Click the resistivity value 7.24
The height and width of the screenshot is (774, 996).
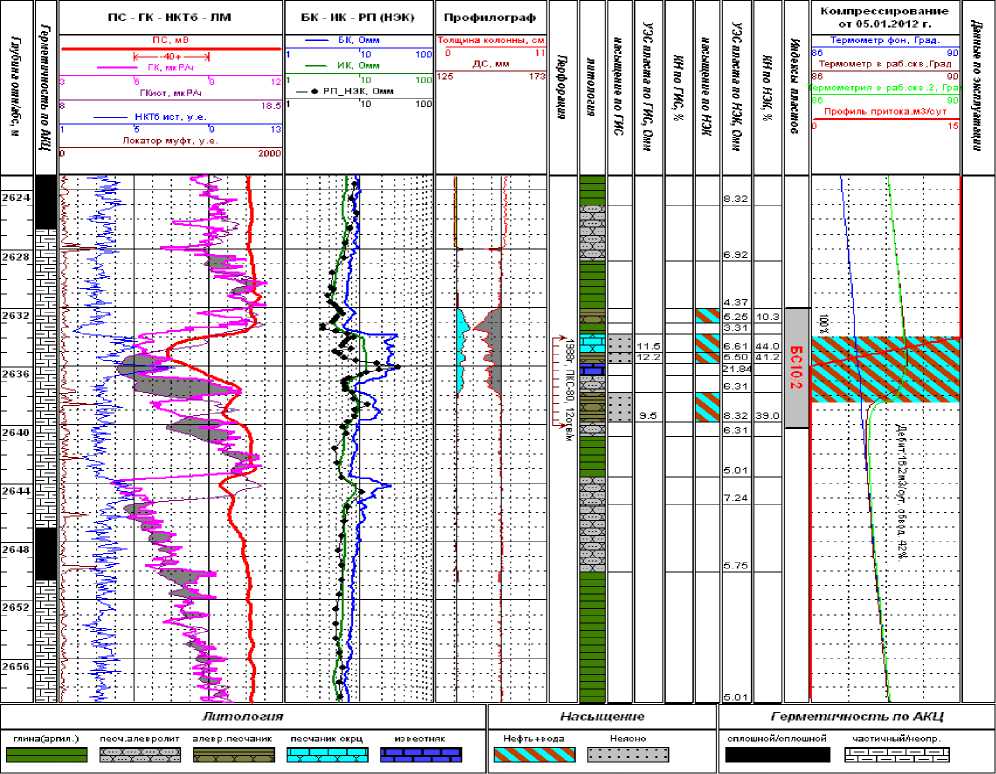(x=736, y=498)
